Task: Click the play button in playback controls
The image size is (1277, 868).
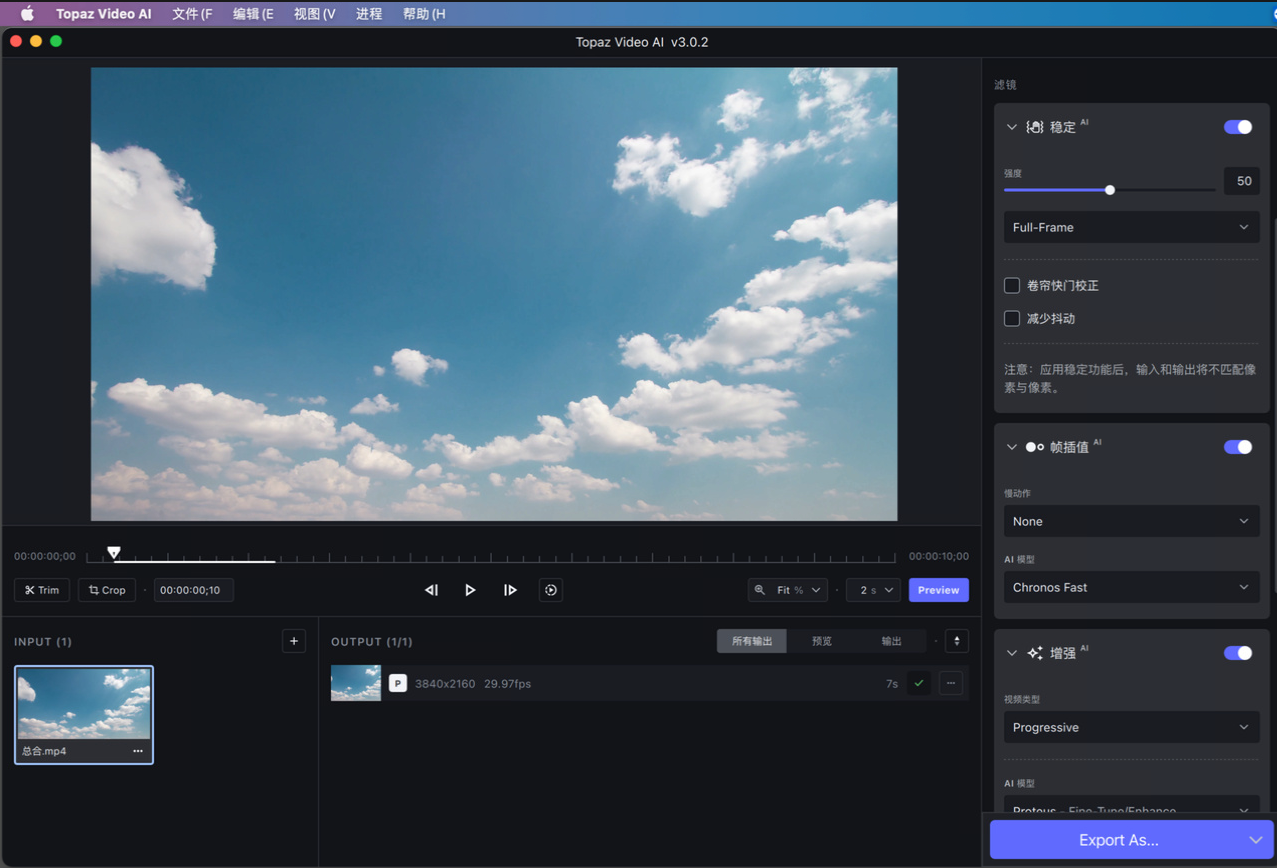Action: [470, 590]
